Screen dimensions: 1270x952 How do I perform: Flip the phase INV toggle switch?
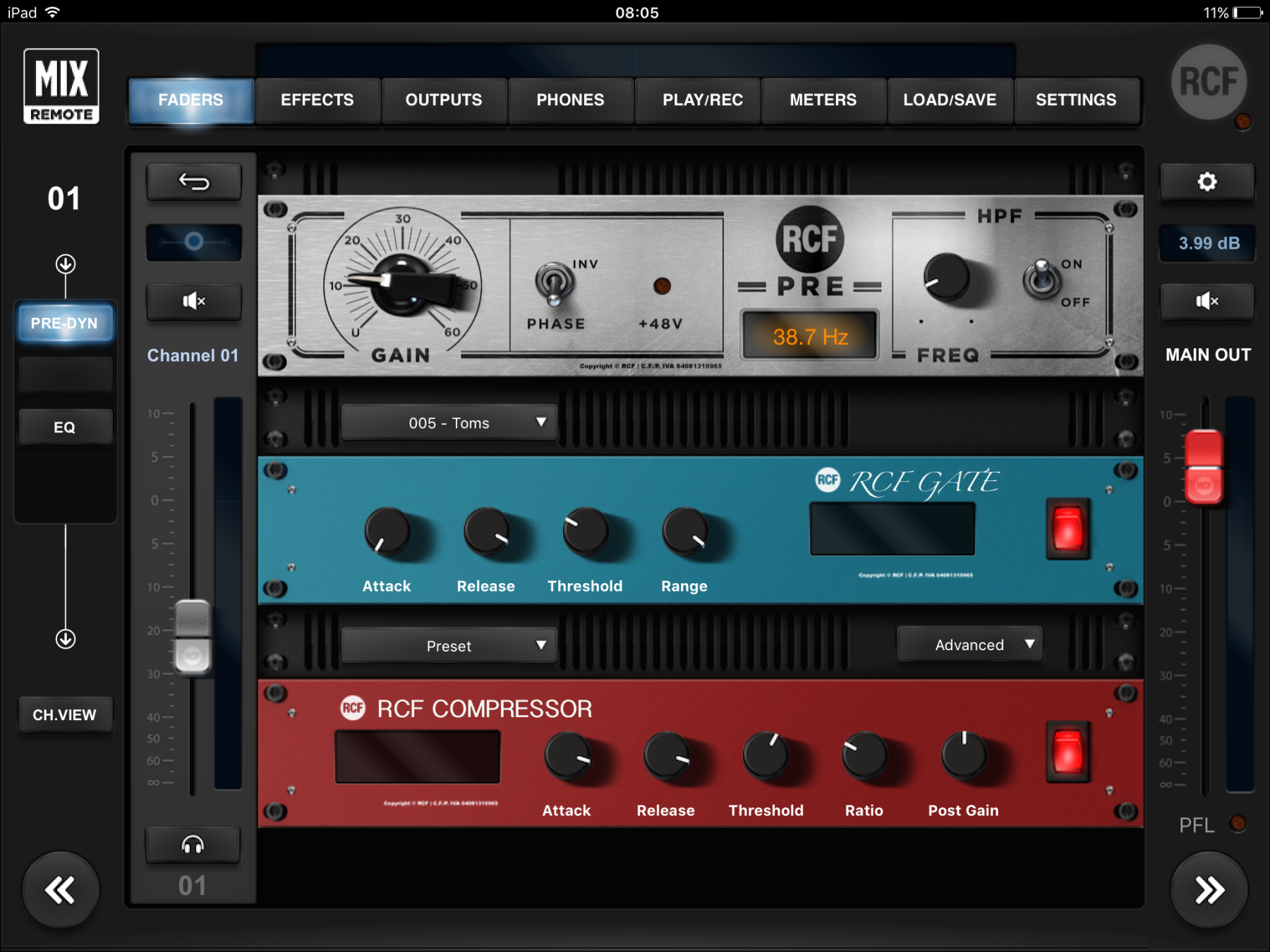click(555, 283)
